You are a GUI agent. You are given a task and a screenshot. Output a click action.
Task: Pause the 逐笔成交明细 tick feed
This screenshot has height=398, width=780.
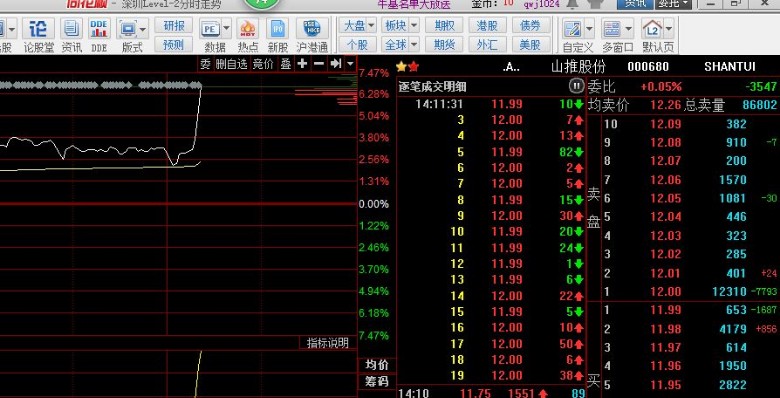576,86
